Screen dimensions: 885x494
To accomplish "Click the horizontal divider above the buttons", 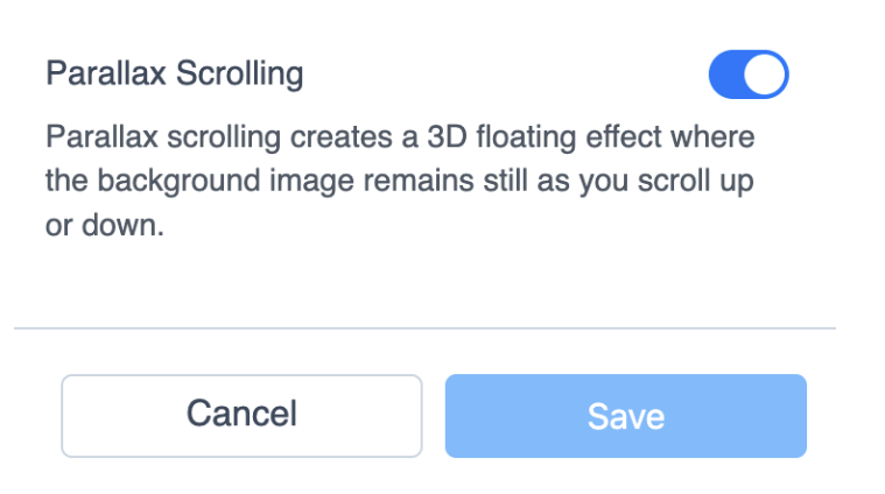I will click(x=424, y=327).
